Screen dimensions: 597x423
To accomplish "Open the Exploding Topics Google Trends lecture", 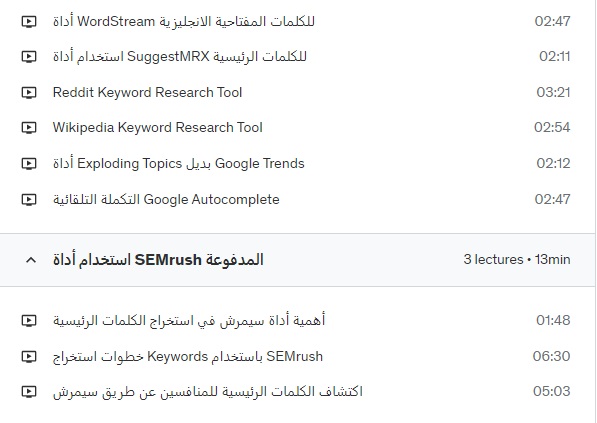I will pos(179,164).
